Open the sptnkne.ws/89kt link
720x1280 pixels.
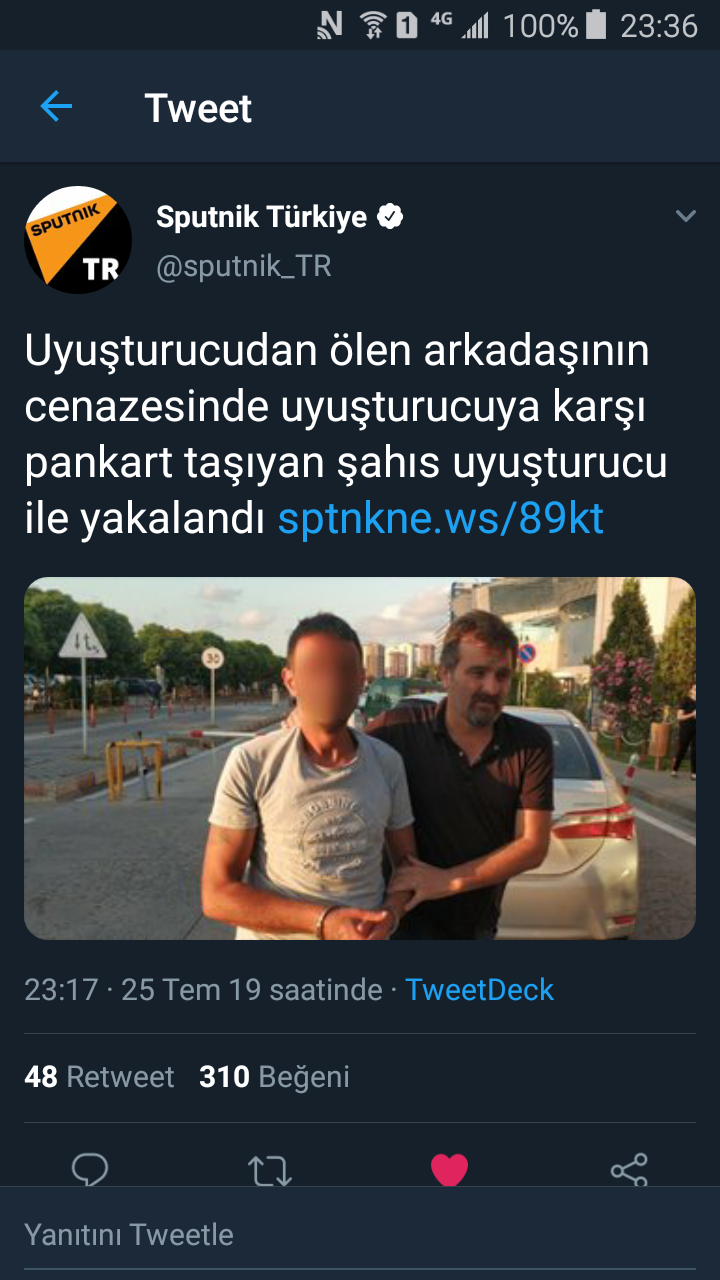[441, 519]
